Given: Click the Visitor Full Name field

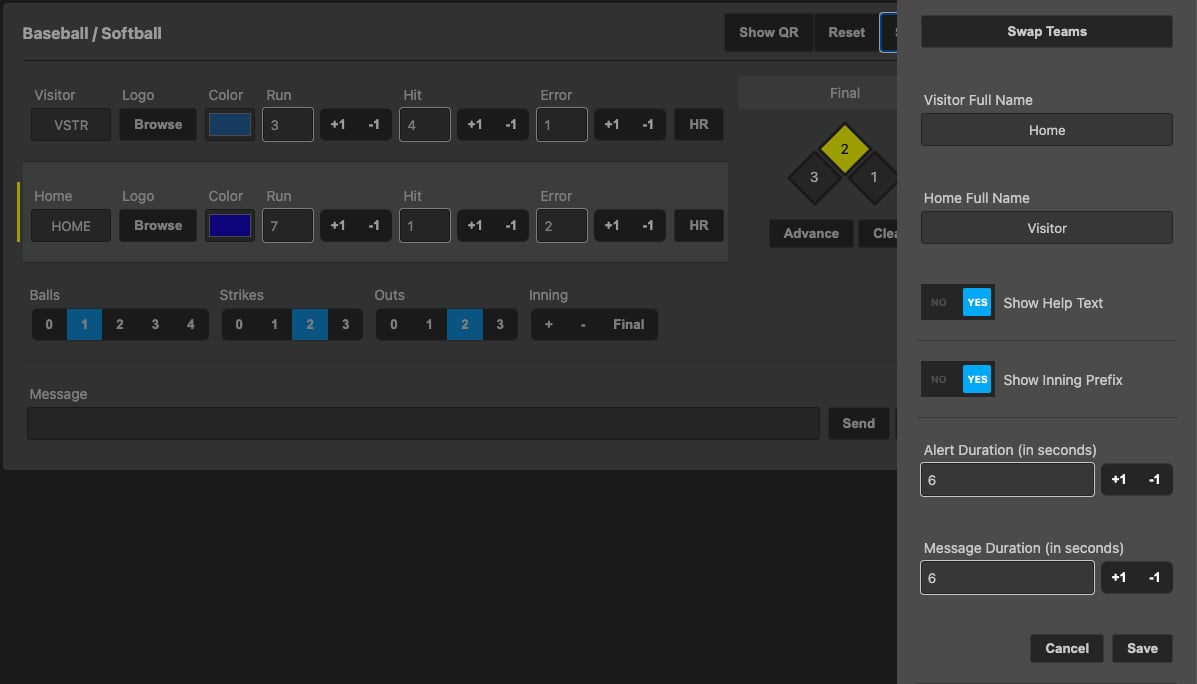Looking at the screenshot, I should coord(1047,130).
